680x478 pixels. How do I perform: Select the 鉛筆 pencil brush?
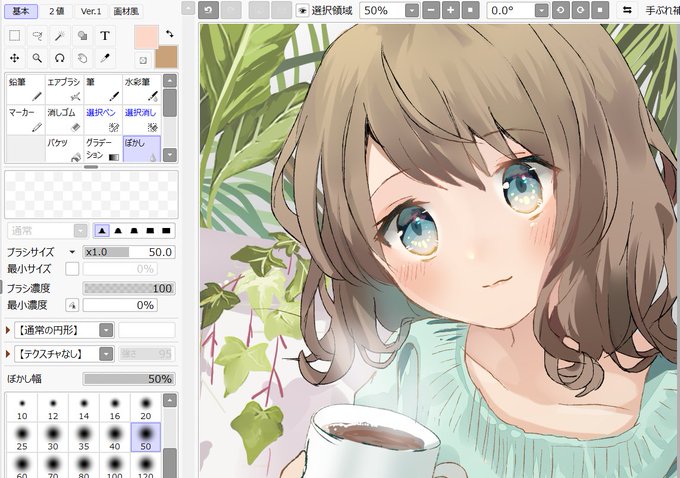[26, 89]
